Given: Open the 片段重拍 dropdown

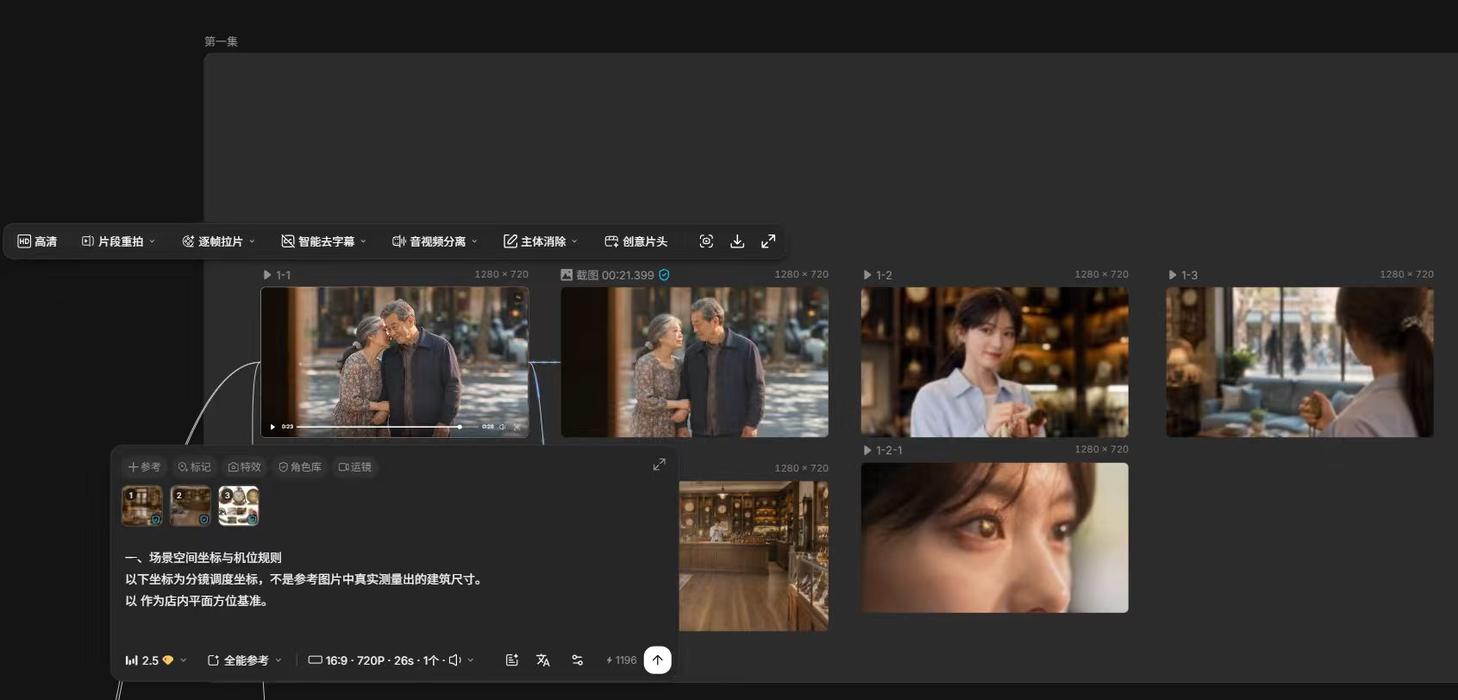Looking at the screenshot, I should coord(118,242).
